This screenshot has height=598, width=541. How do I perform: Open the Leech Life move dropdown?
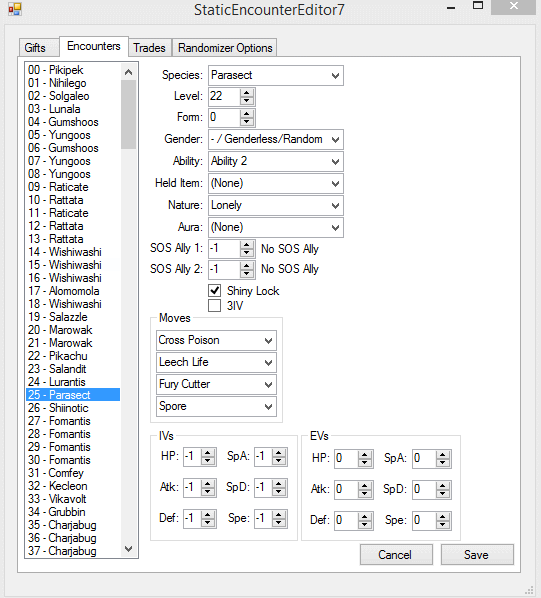(216, 362)
